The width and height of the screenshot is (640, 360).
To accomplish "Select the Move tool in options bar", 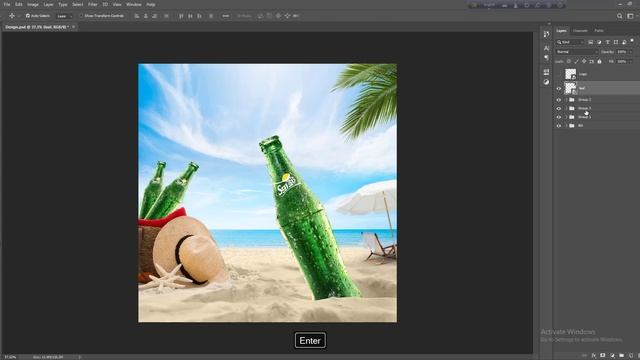I will [x=12, y=16].
